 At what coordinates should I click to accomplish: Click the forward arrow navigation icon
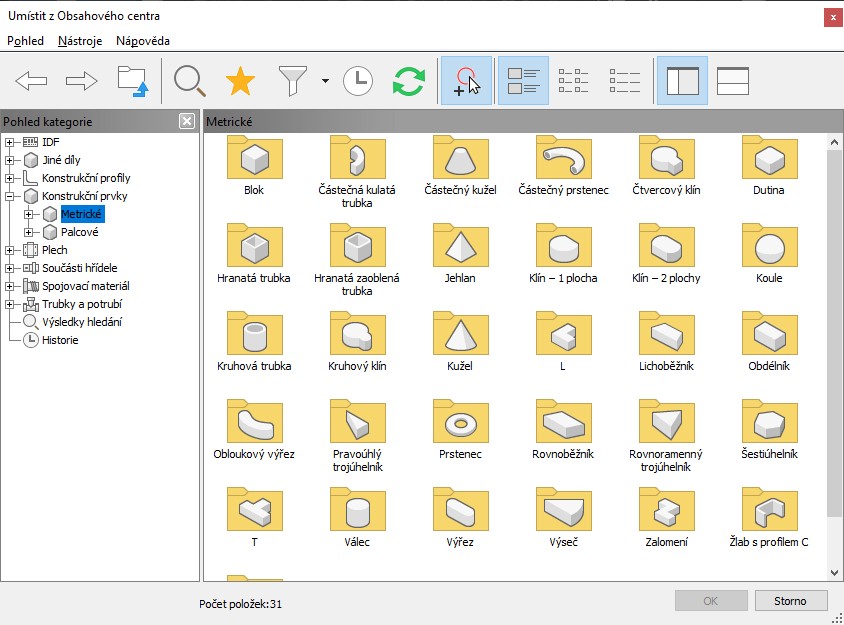coord(81,82)
